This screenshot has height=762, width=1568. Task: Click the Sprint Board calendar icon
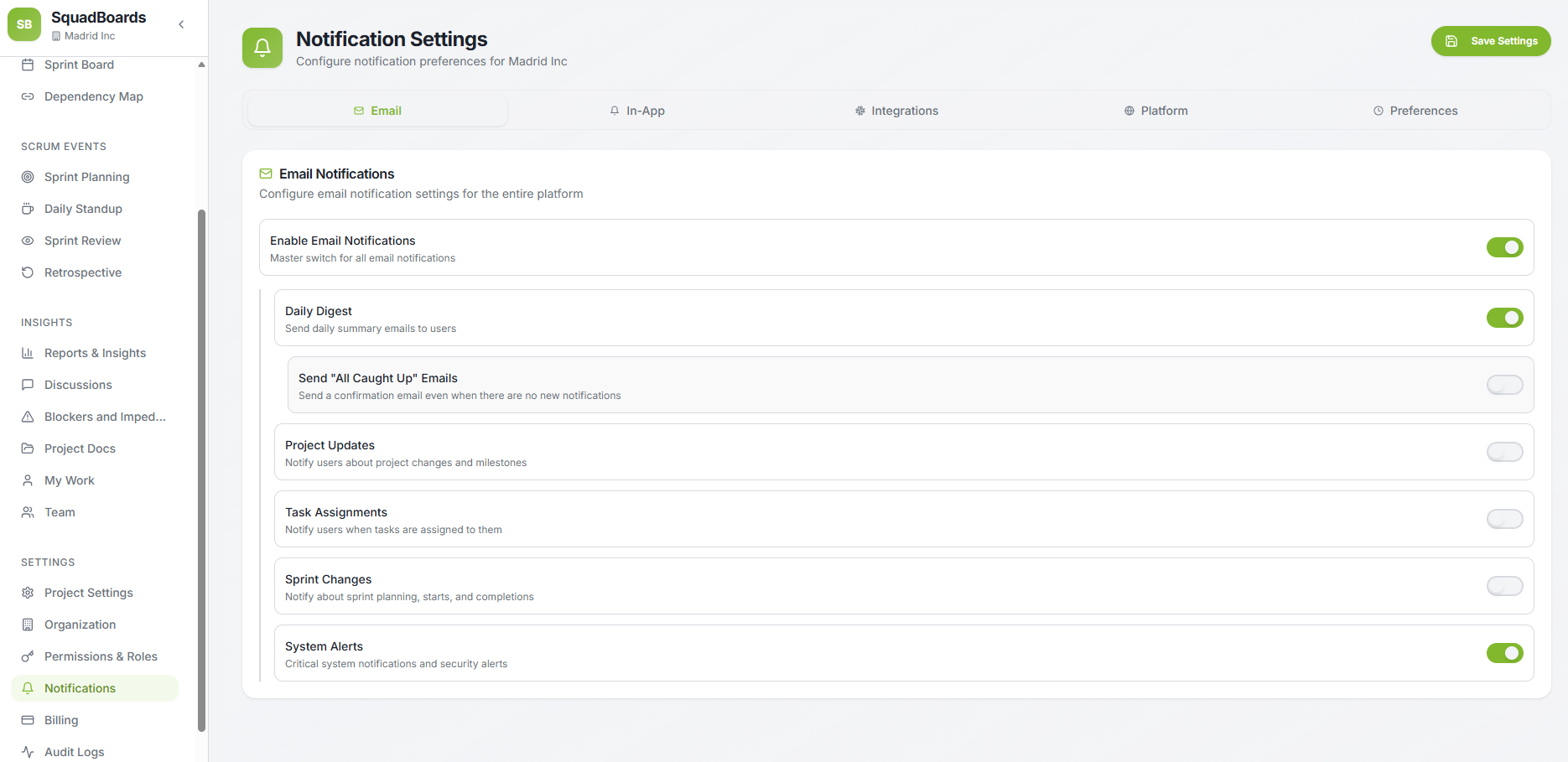(28, 65)
